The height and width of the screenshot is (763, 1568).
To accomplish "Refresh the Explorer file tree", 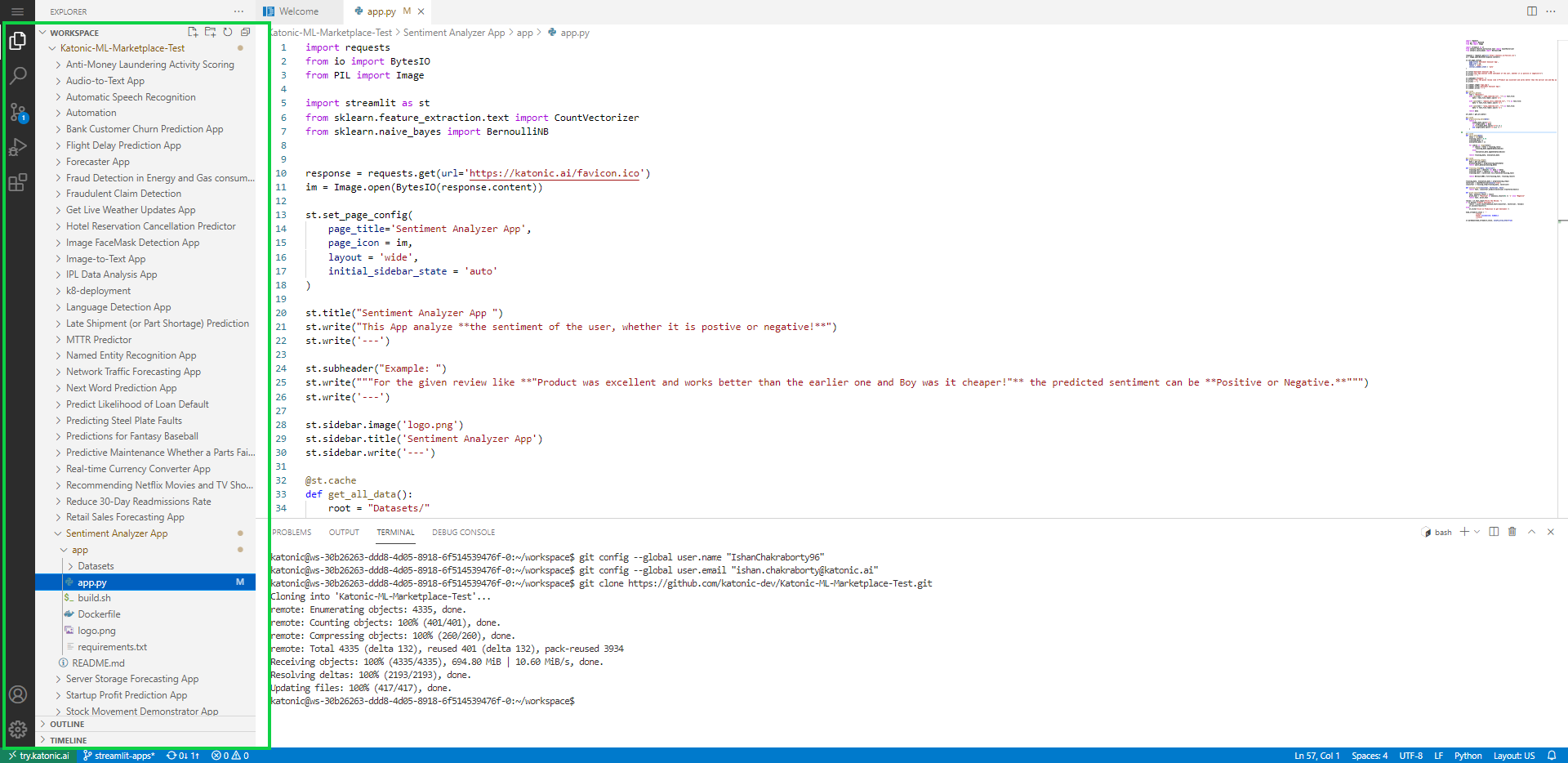I will click(228, 32).
